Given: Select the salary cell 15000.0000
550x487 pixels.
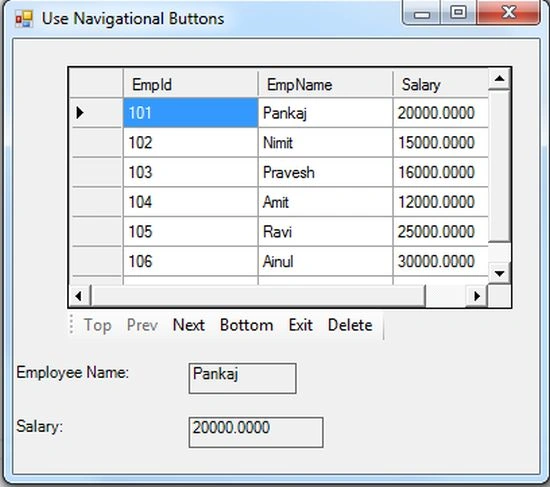Looking at the screenshot, I should (441, 142).
